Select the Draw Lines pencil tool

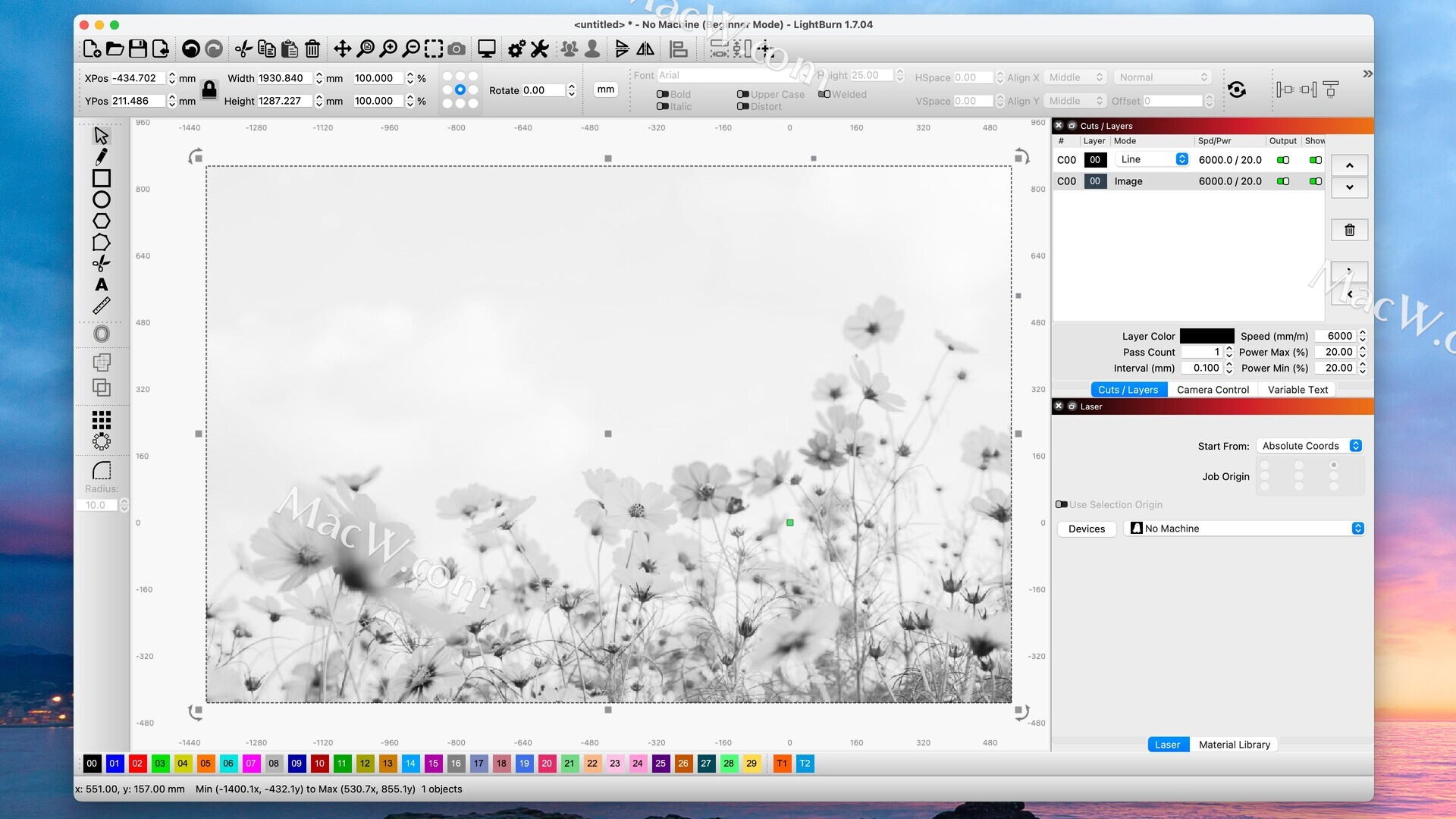[101, 157]
